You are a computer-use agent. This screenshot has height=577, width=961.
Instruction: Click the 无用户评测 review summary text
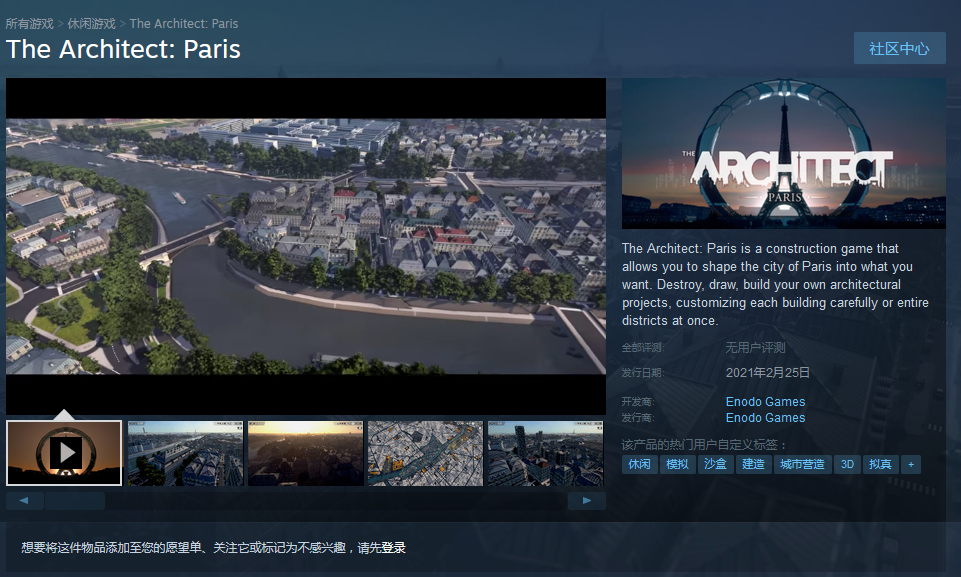pos(755,348)
